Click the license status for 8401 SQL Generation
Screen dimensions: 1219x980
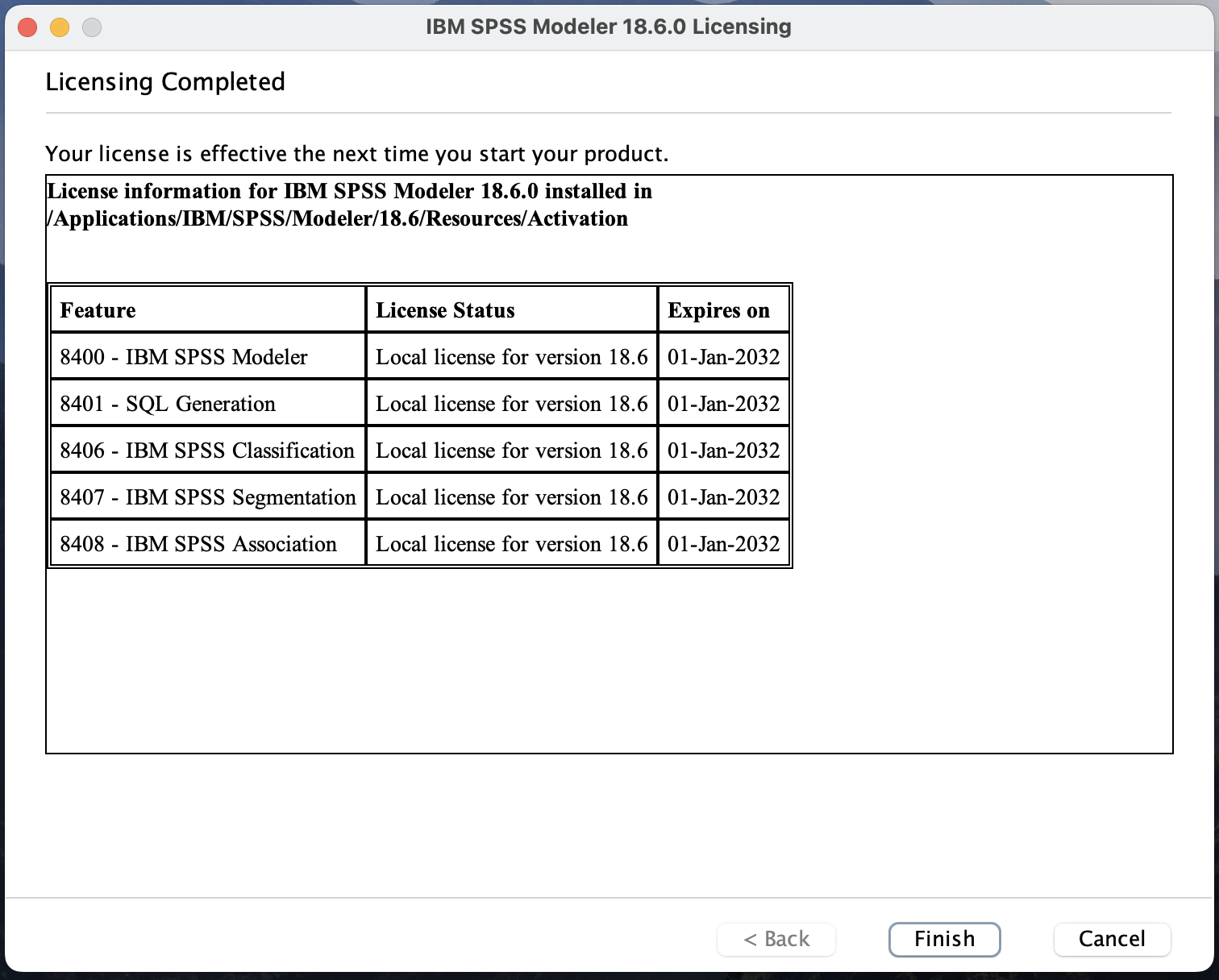512,404
